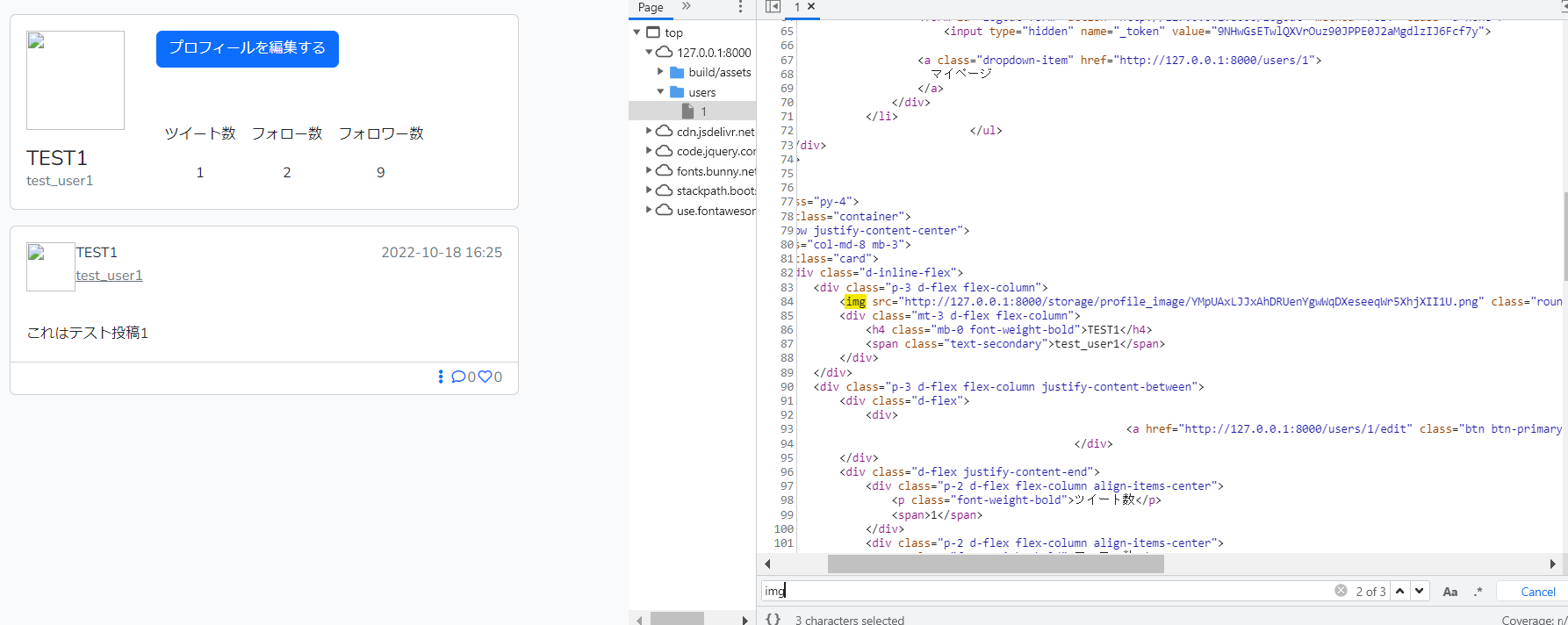Expand the code.jquery.com origin
This screenshot has width=1568, height=625.
tap(650, 151)
